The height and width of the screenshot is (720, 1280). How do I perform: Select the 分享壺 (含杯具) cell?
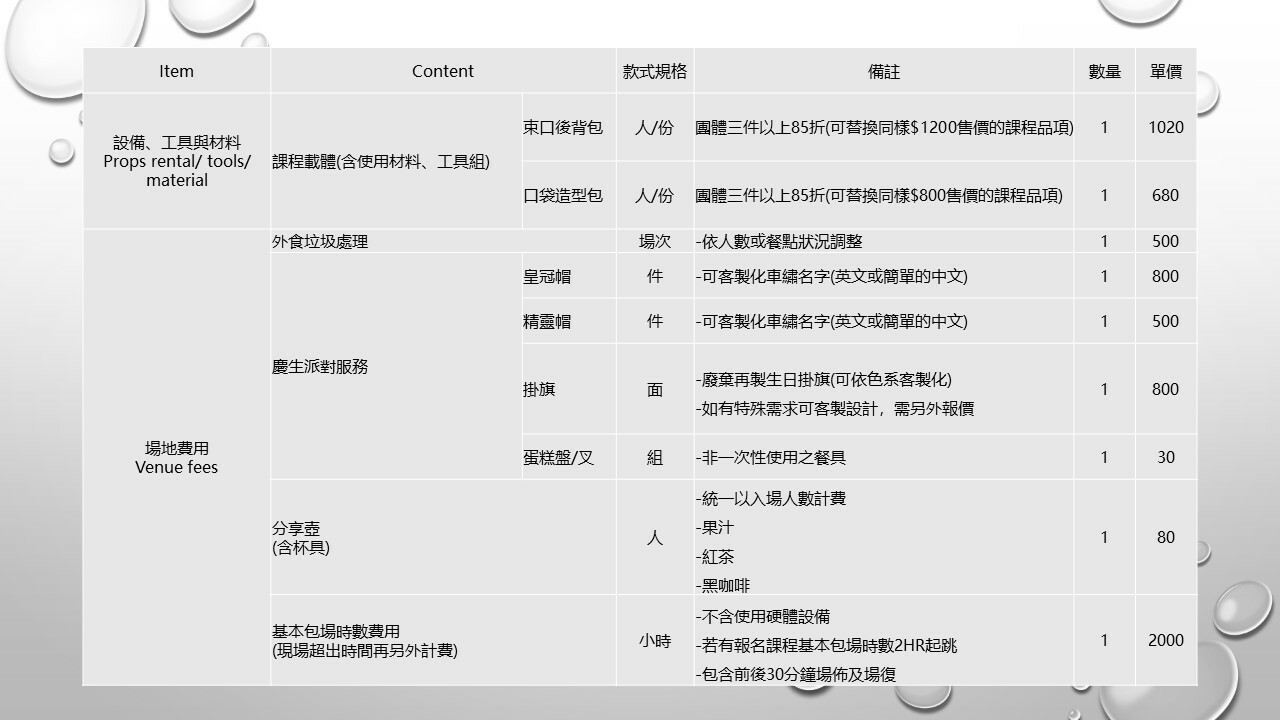tap(301, 537)
